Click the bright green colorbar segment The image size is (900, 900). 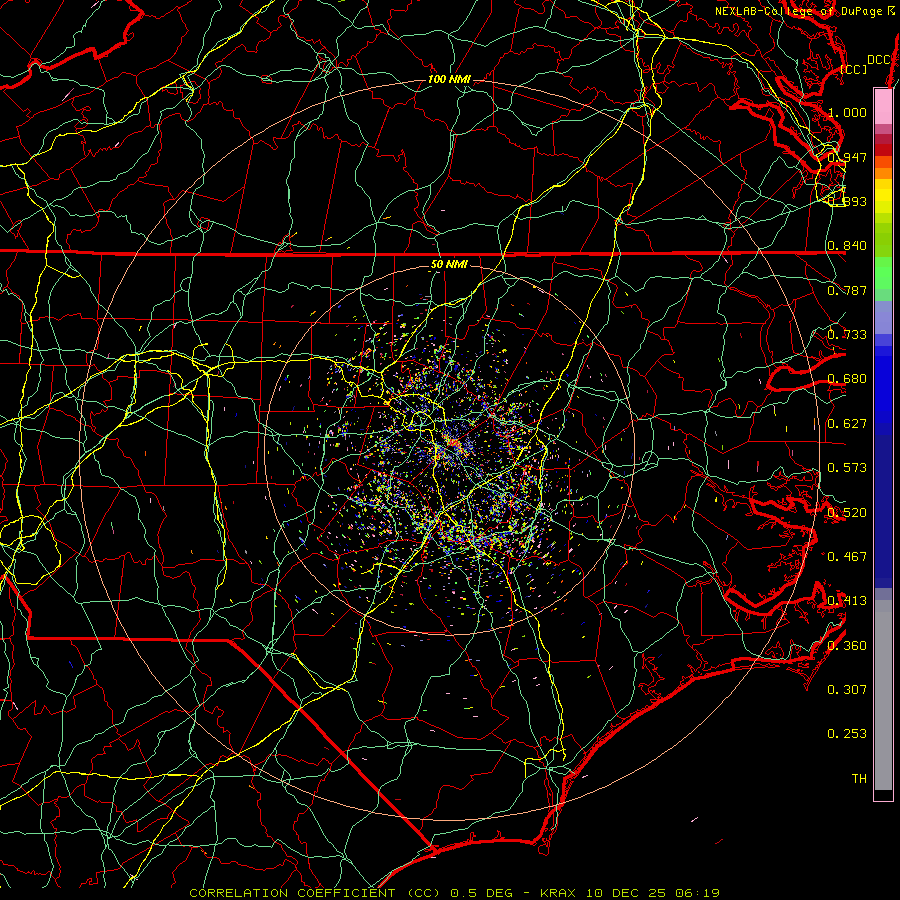883,273
